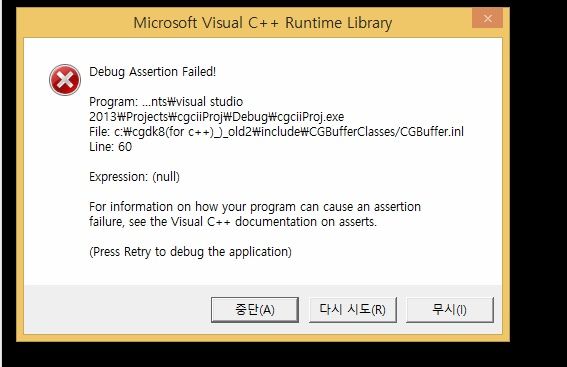Click the Line: 60 text
Viewport: 567px width, 367px height.
(x=110, y=147)
